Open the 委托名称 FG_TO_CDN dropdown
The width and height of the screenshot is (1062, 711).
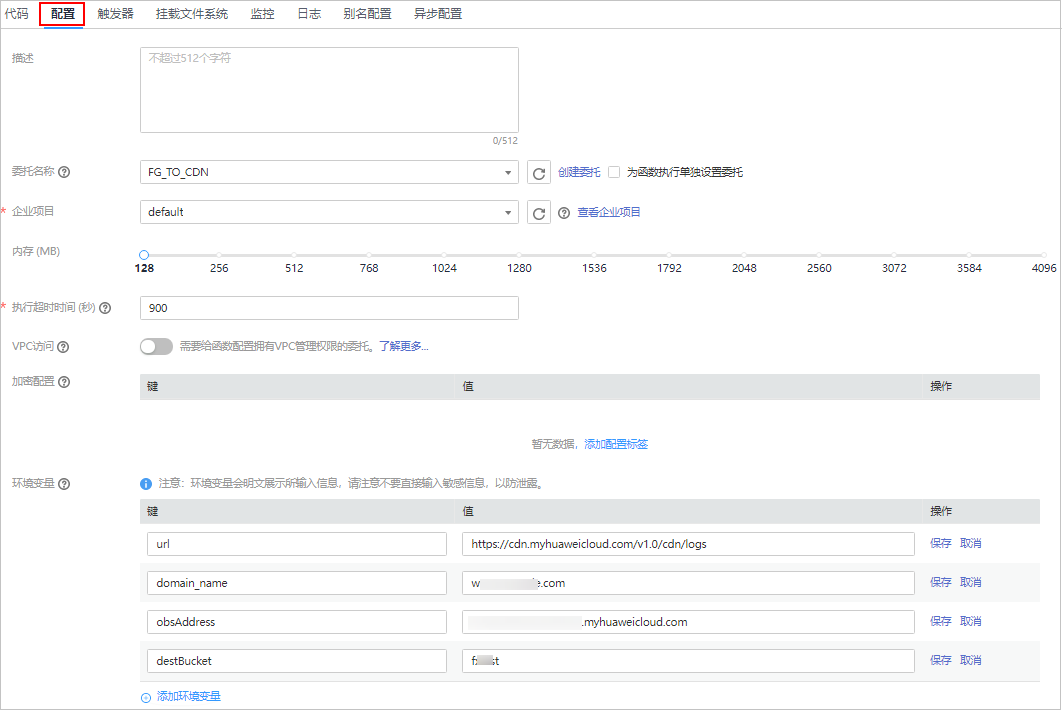[x=329, y=172]
